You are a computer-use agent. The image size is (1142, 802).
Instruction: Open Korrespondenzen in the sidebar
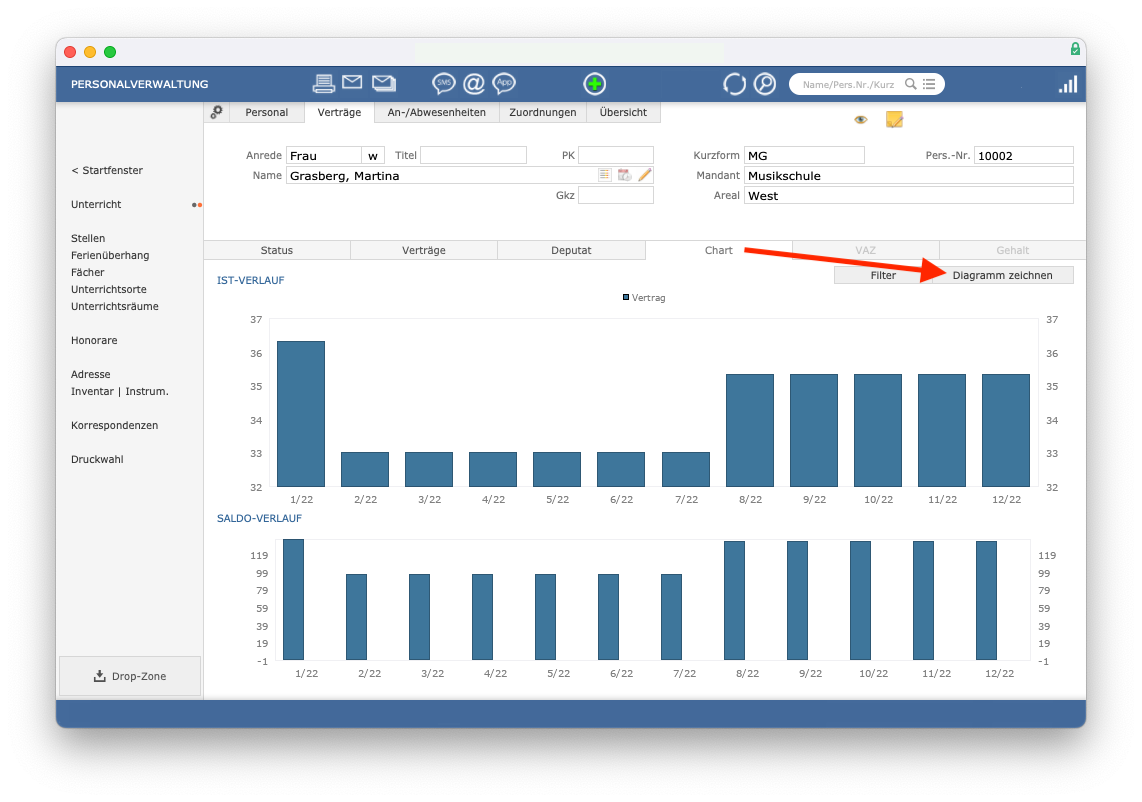click(114, 425)
